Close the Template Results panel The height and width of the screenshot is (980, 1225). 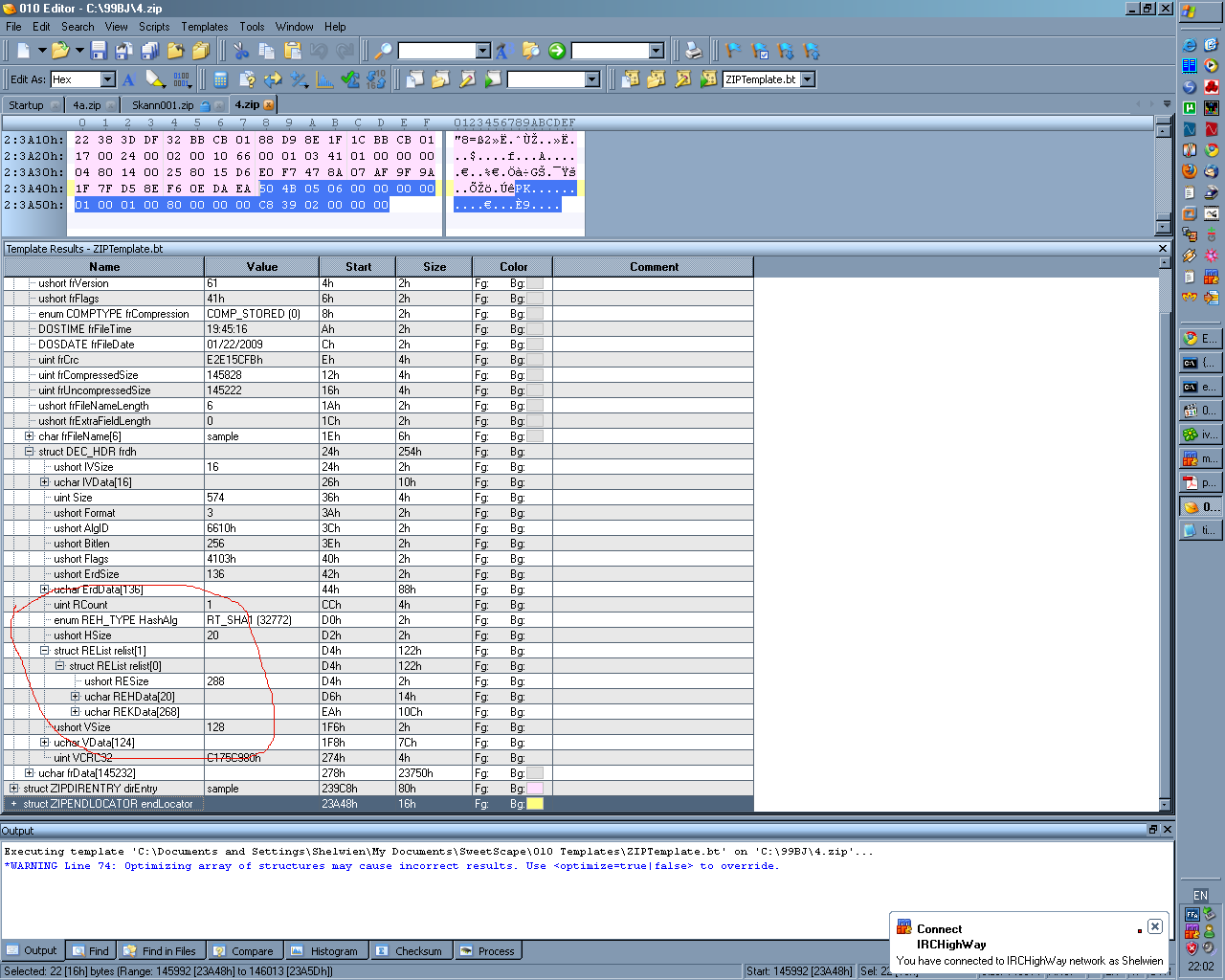coord(1163,249)
